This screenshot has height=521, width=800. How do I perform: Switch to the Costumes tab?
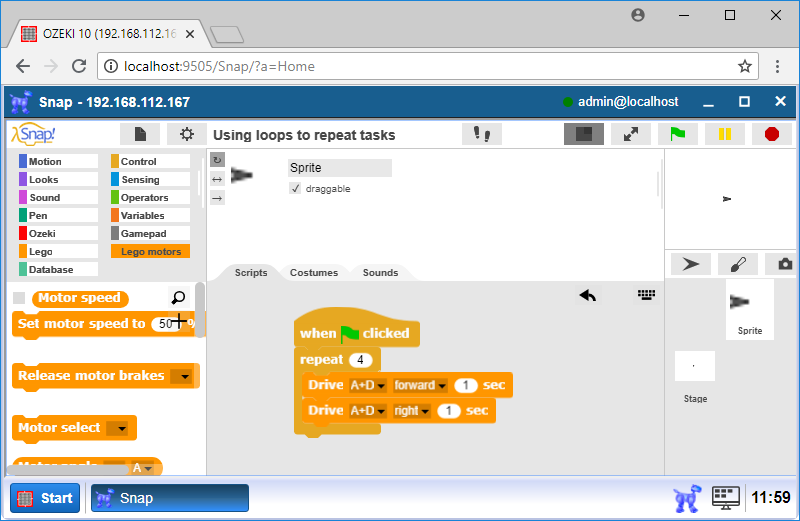coord(314,272)
